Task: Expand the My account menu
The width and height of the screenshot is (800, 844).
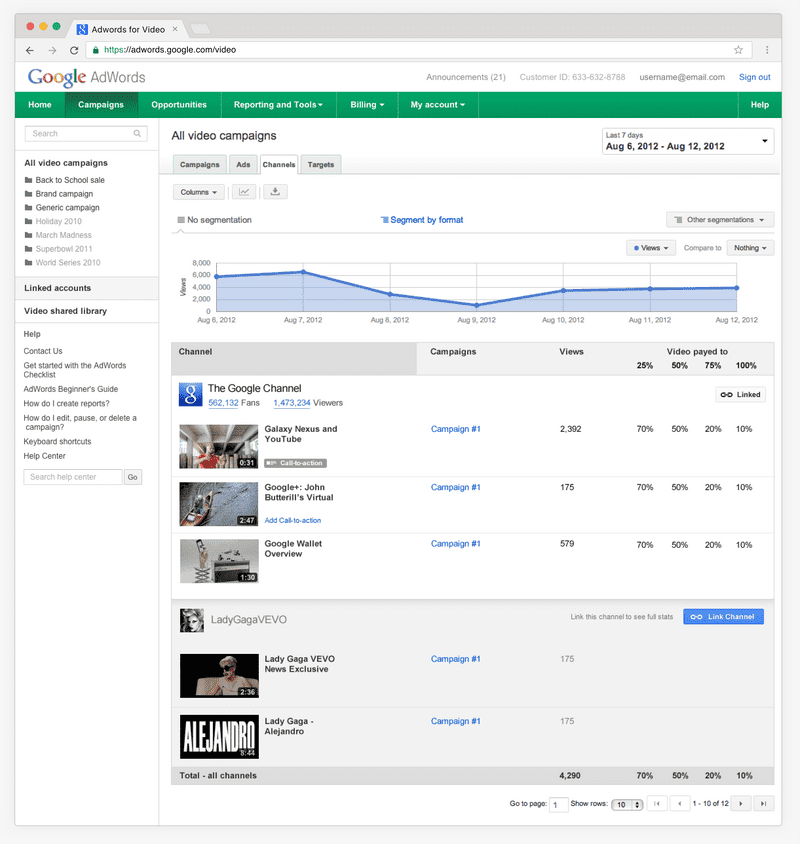Action: coord(438,105)
